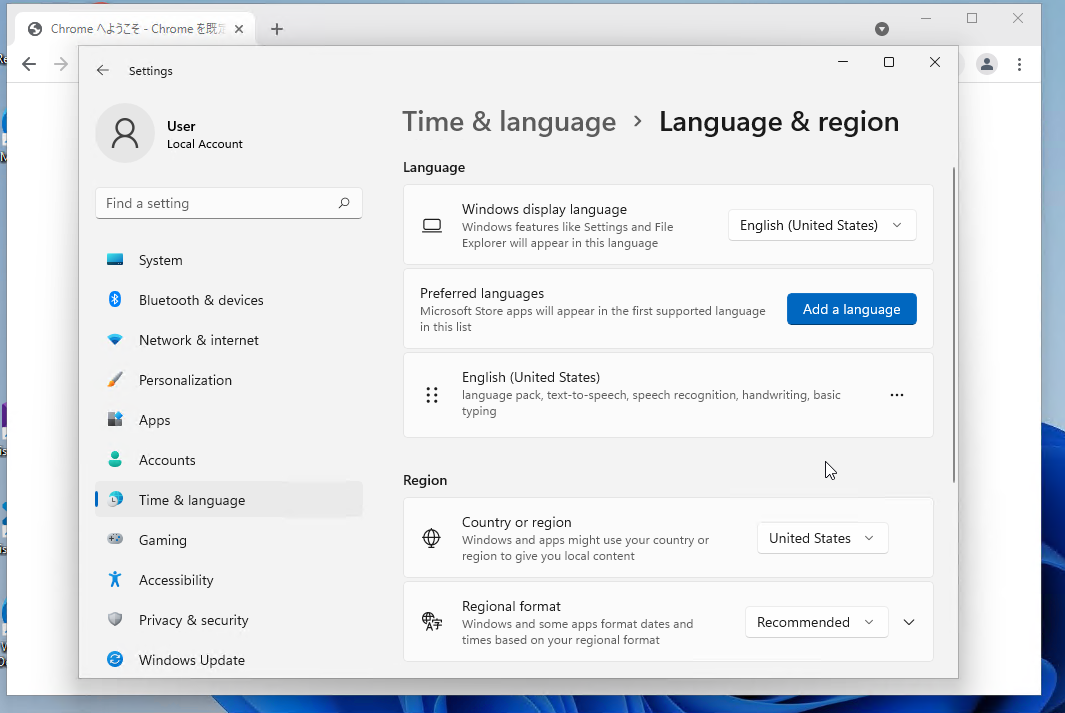Click the Bluetooth & devices icon
The width and height of the screenshot is (1065, 713).
[115, 300]
